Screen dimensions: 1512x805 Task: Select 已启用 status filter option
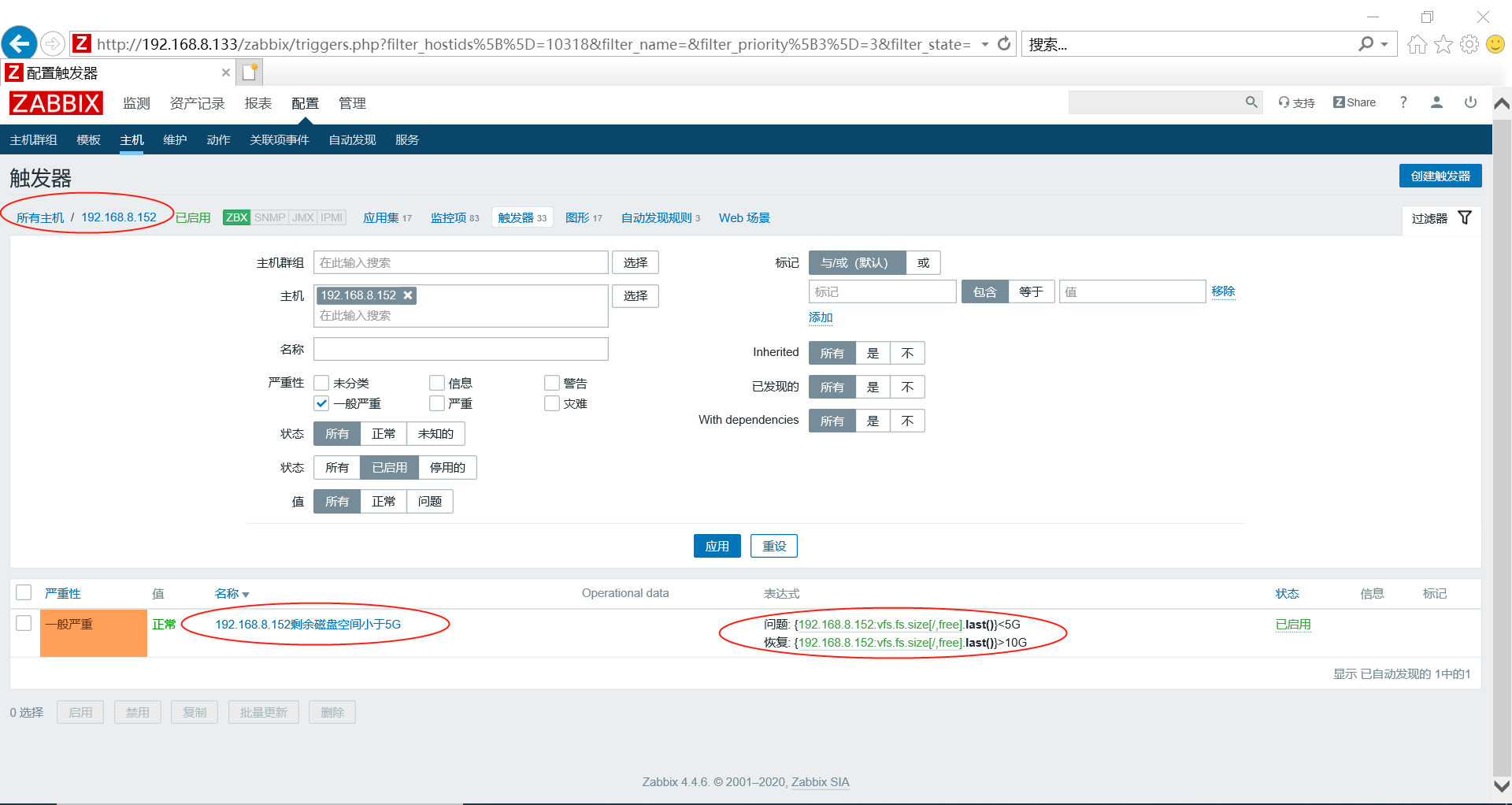[389, 467]
